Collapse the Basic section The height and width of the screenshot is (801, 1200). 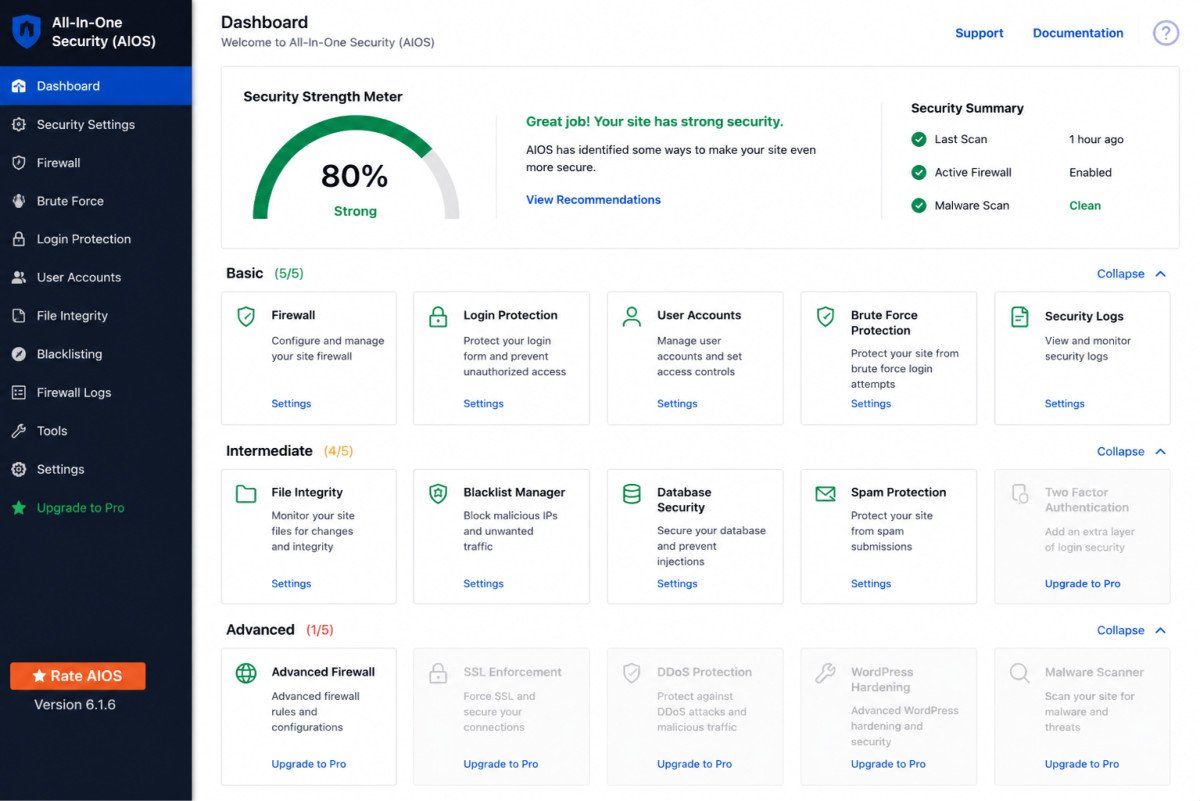[x=1132, y=273]
